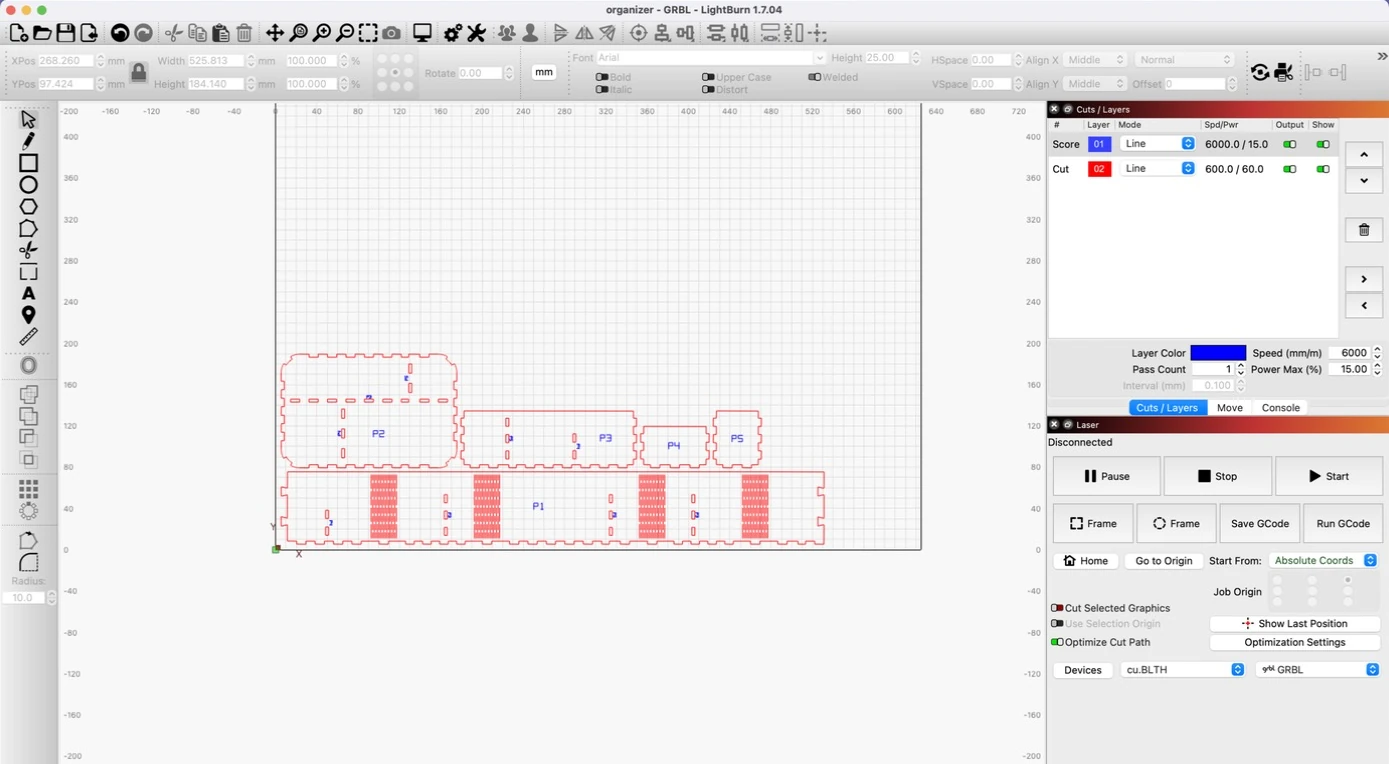Open the Grid Array tool

pos(28,489)
